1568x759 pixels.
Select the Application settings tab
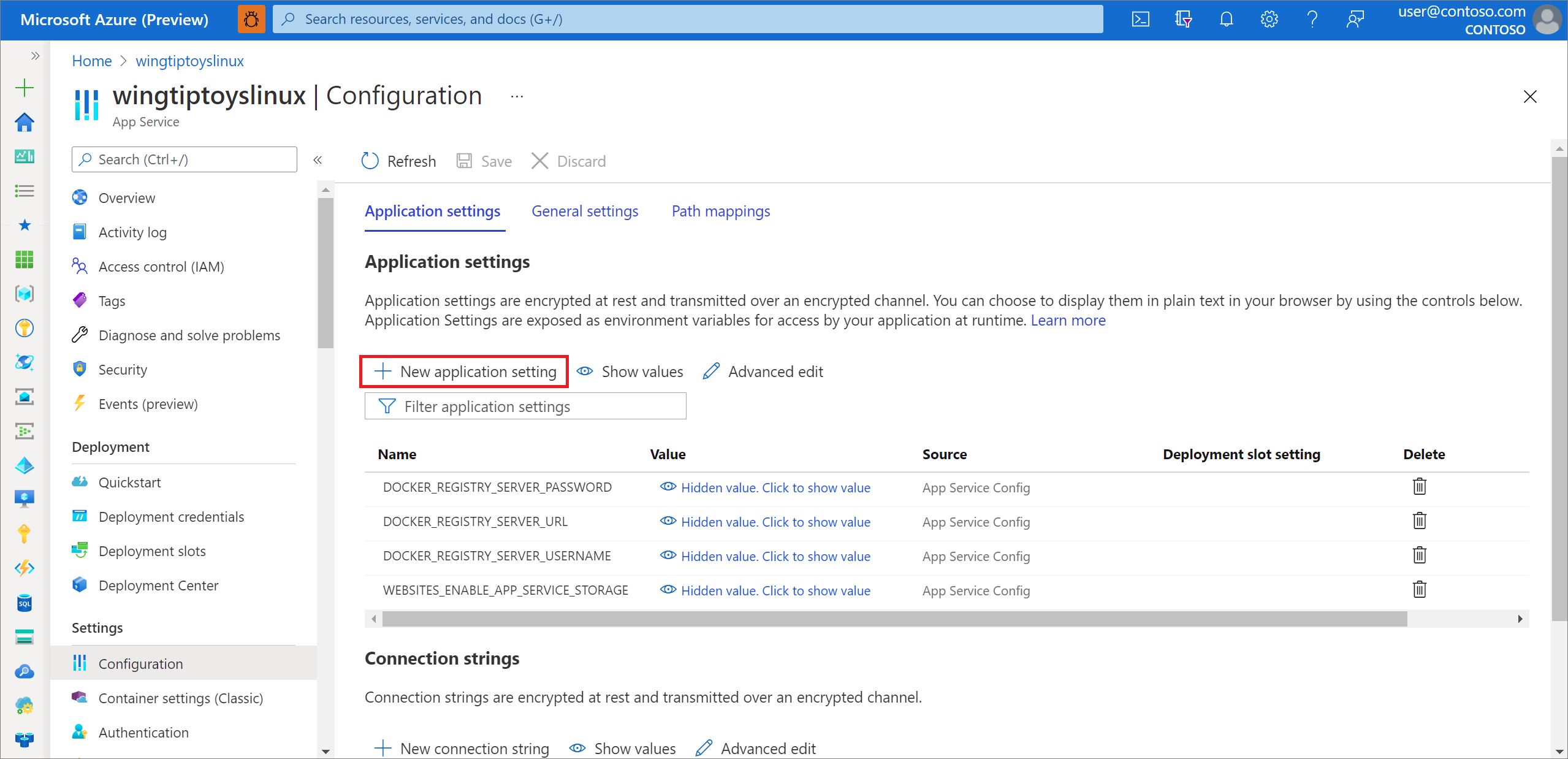tap(431, 211)
